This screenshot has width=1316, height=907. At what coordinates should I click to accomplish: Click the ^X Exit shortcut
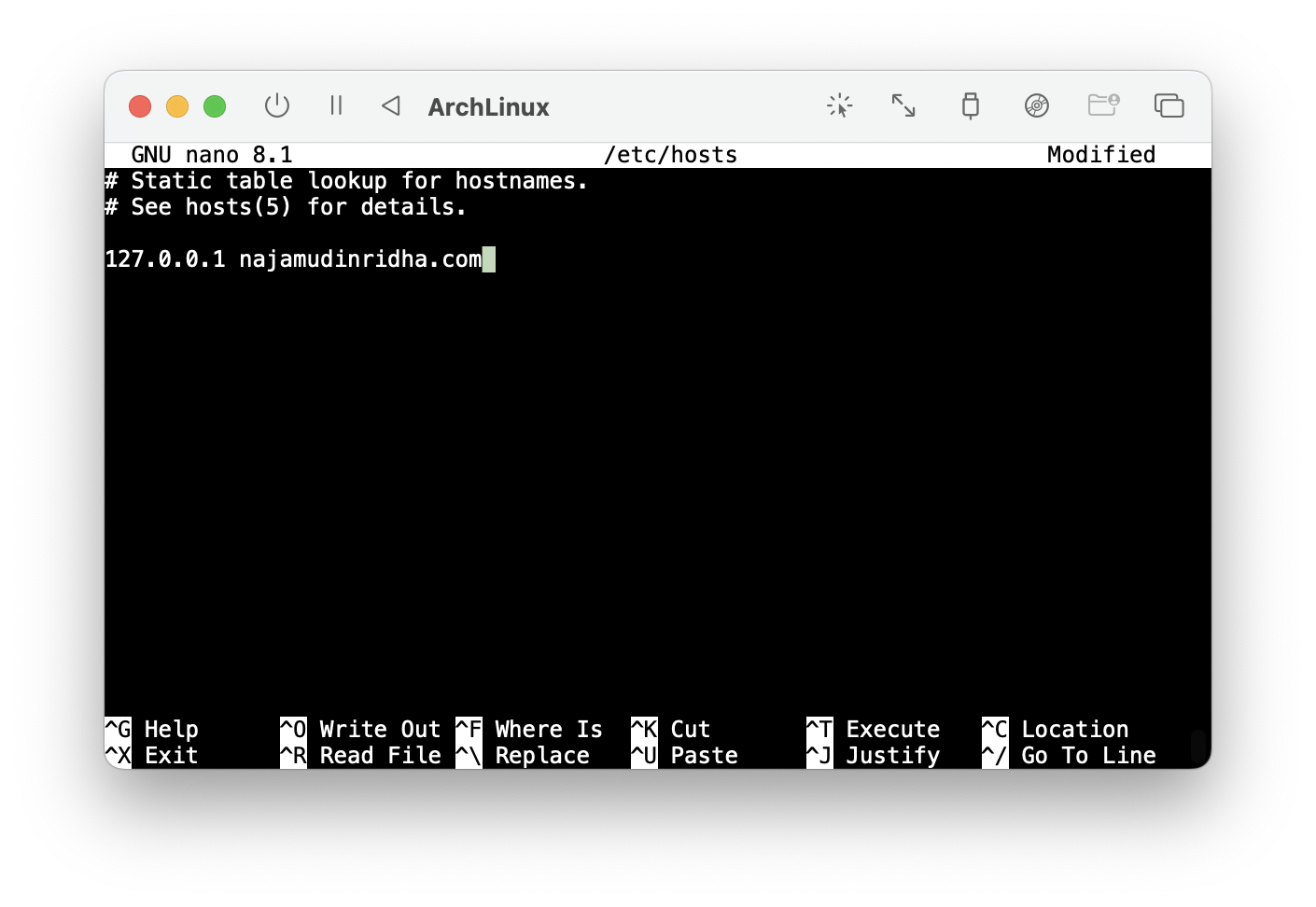(151, 756)
